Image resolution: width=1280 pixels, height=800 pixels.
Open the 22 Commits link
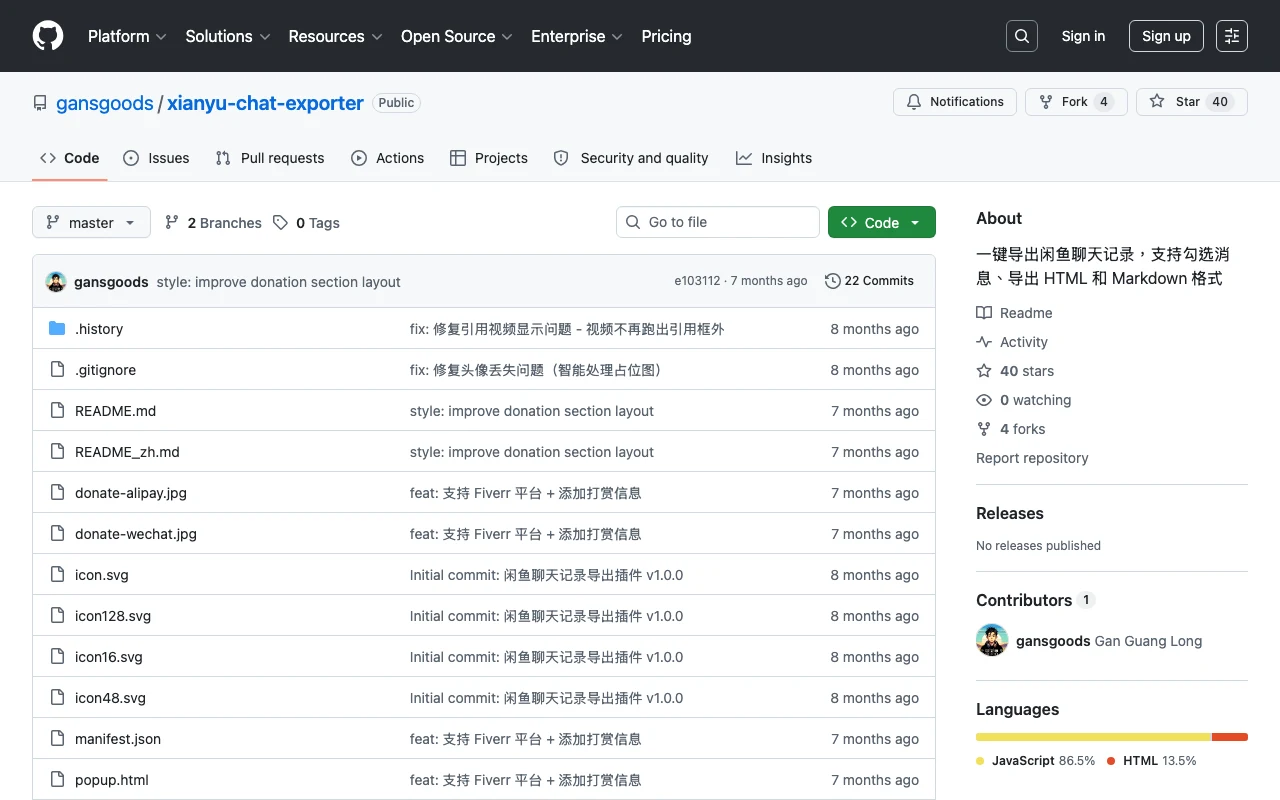point(869,281)
